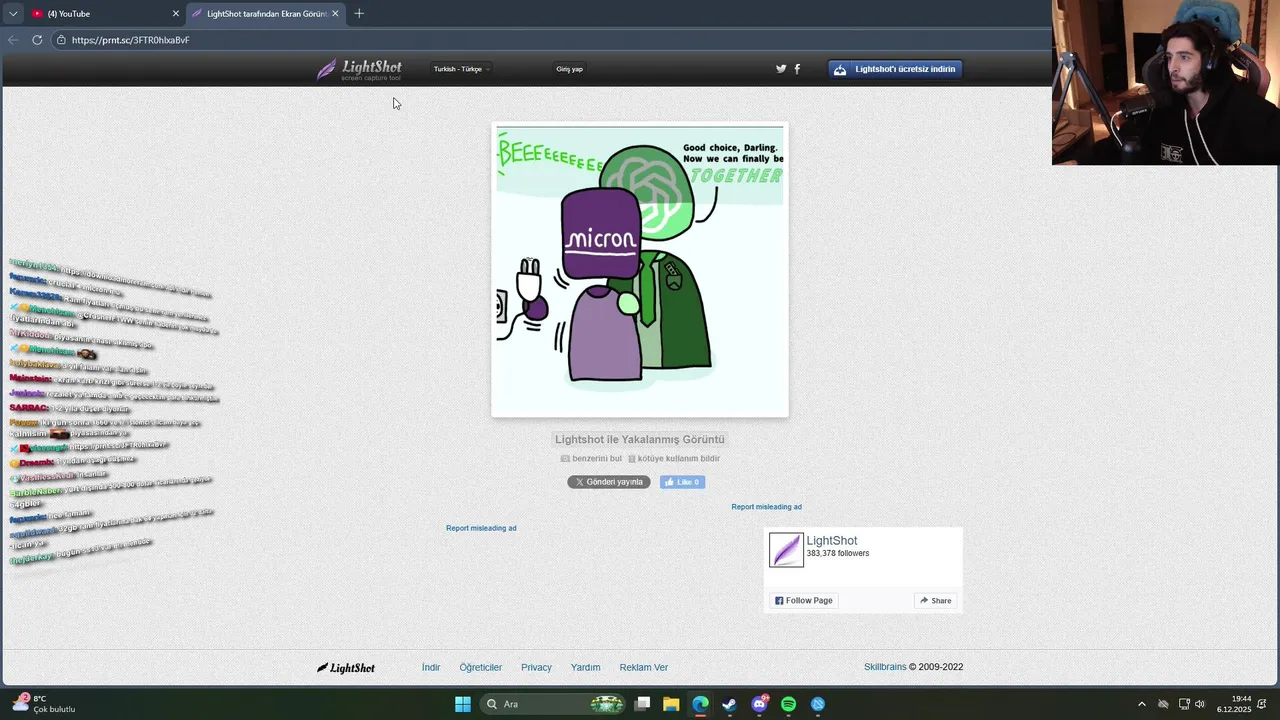
Task: Open the Windows Start menu
Action: [463, 704]
